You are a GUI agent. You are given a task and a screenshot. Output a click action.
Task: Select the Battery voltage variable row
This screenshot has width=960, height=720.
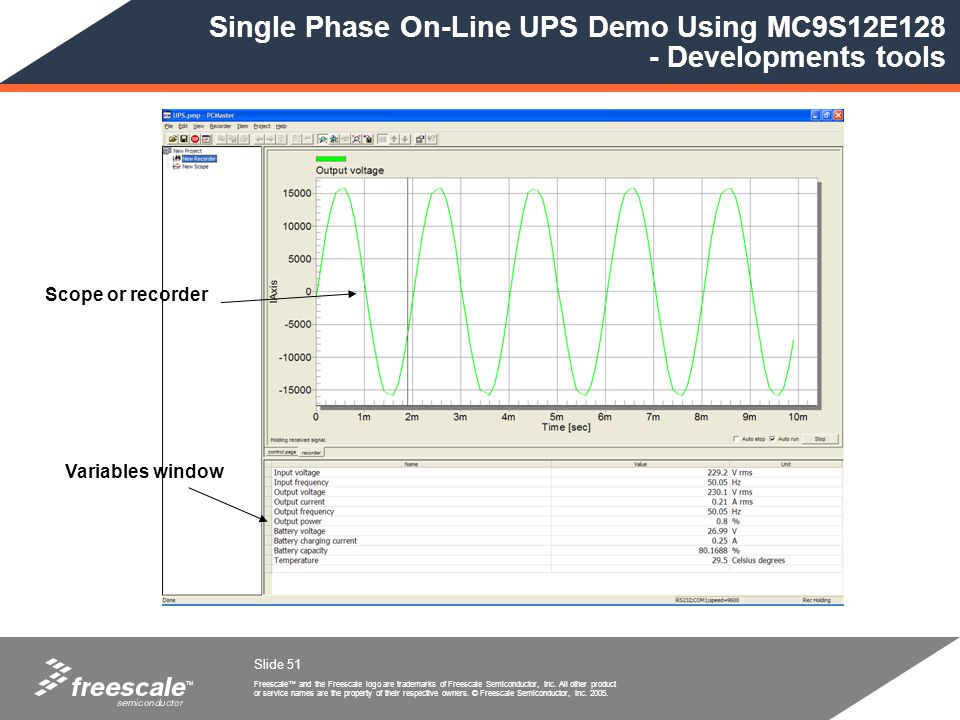(x=557, y=531)
